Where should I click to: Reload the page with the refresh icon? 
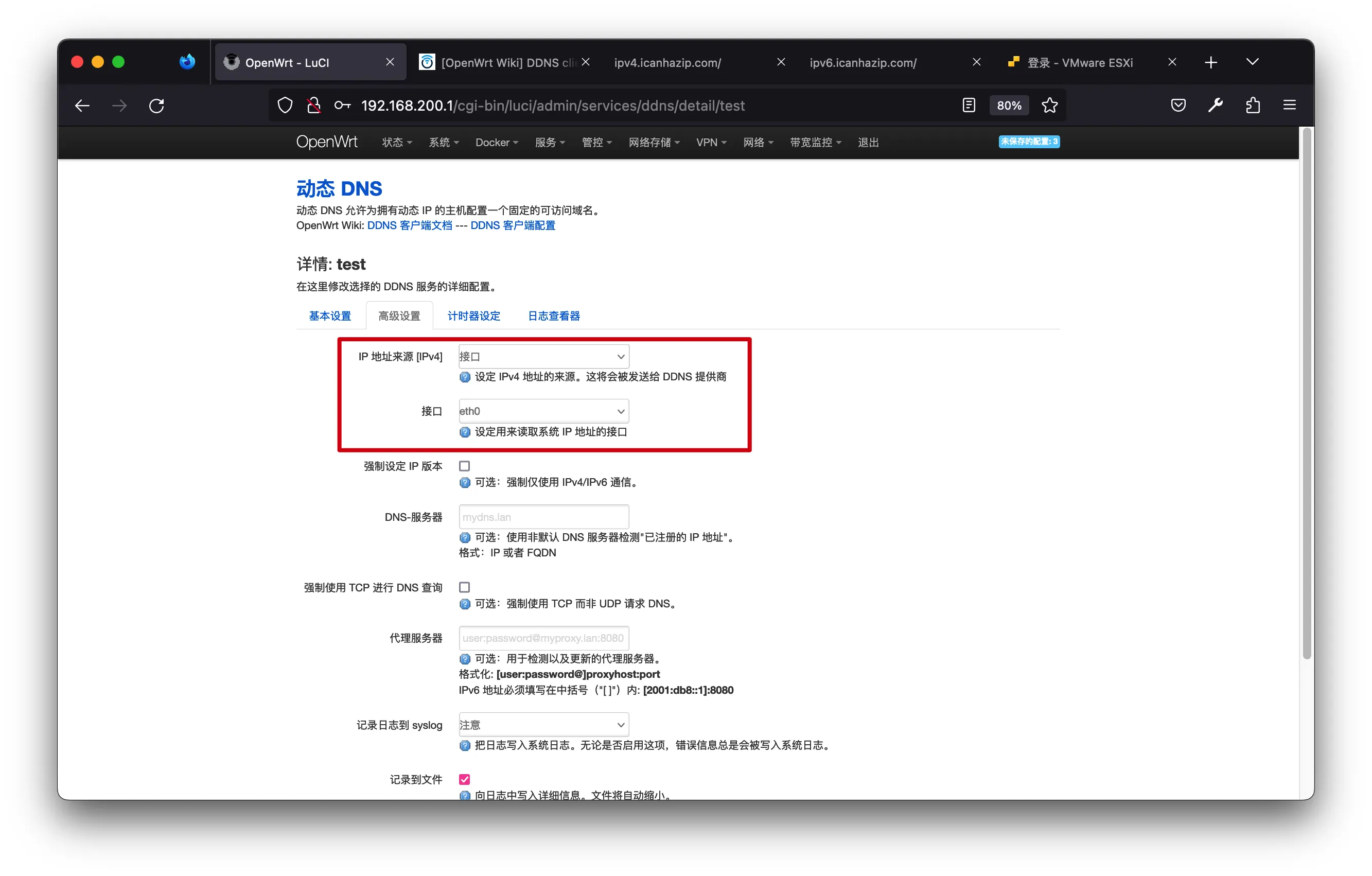click(x=156, y=106)
